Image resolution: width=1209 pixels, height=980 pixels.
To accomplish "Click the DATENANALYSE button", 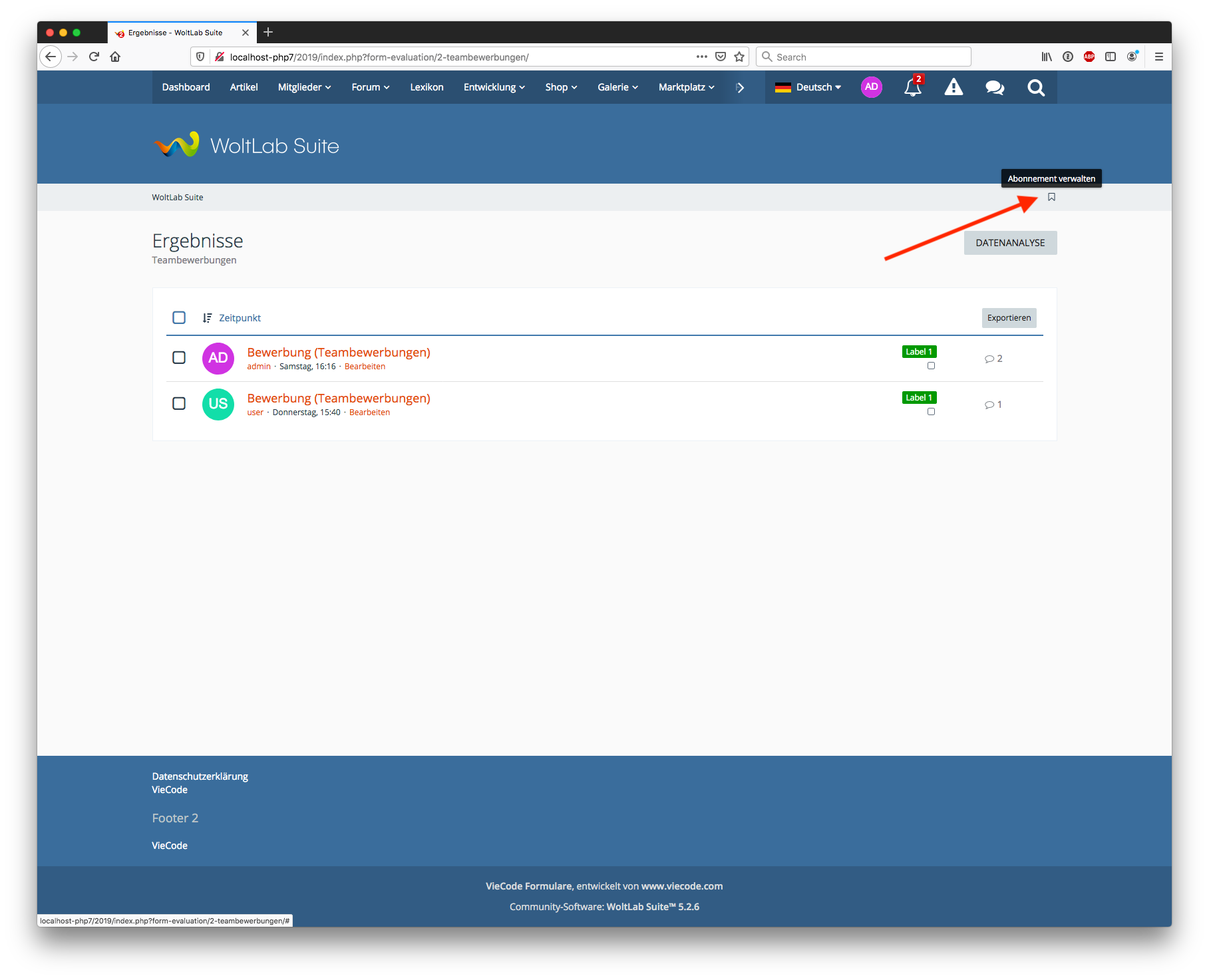I will pos(1009,243).
